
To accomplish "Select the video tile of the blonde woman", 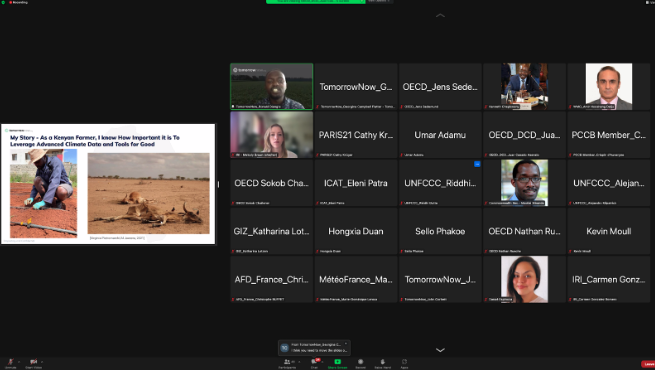I will [272, 135].
